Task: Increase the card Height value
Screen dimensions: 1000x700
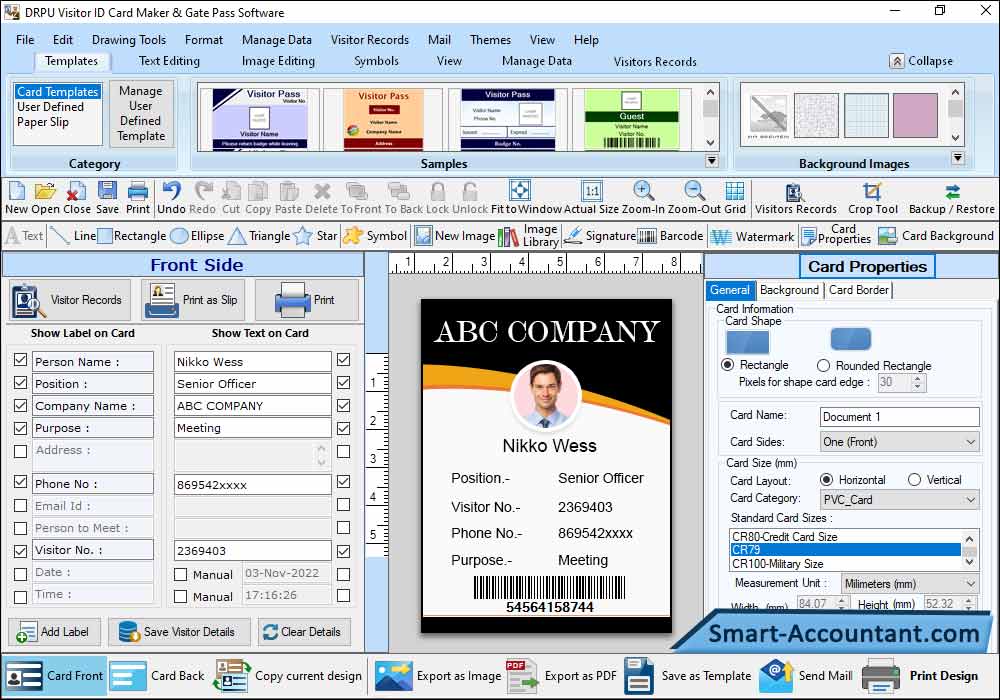Action: pyautogui.click(x=968, y=601)
